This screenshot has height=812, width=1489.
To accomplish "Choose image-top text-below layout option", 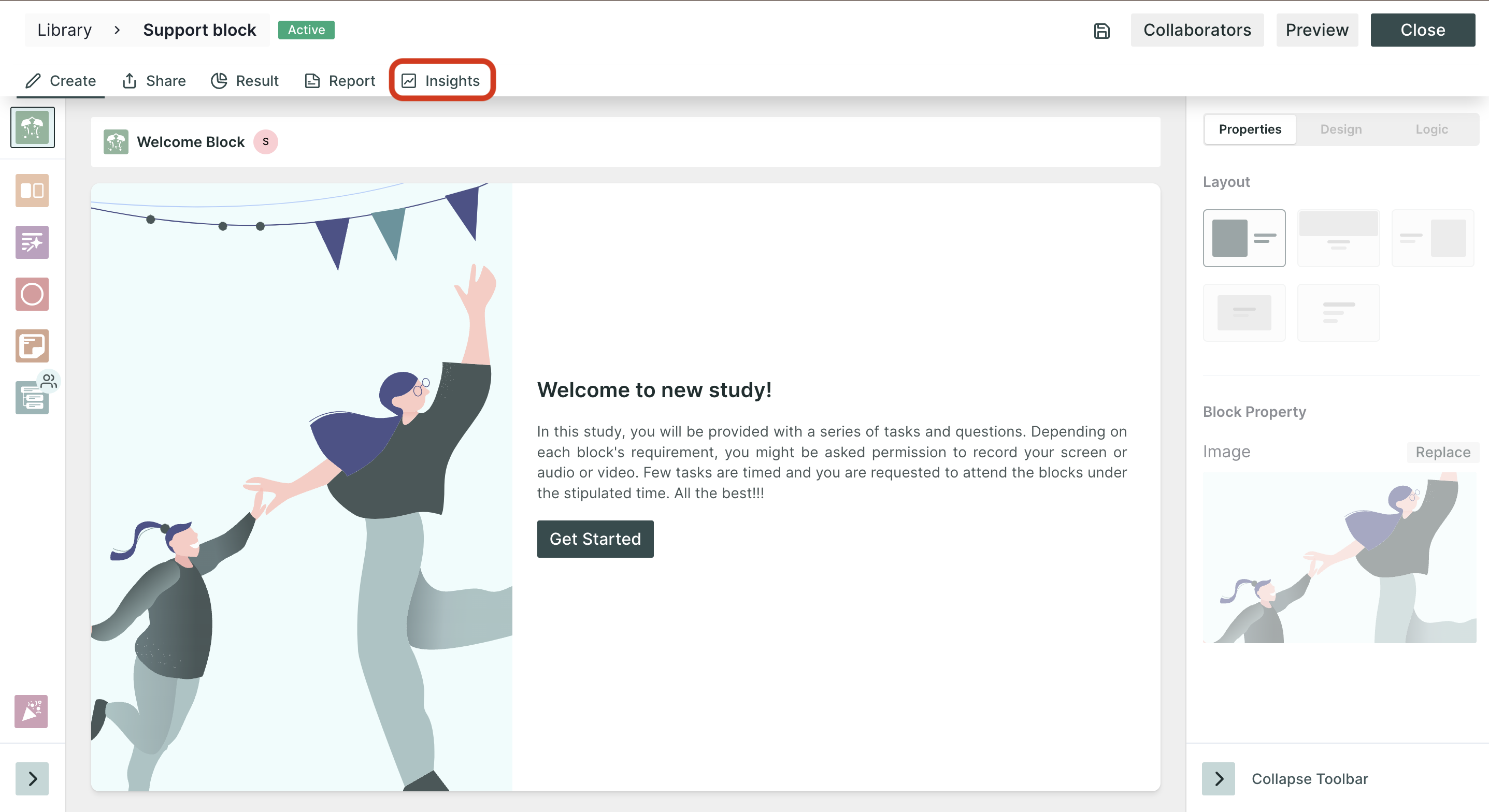I will pyautogui.click(x=1338, y=238).
